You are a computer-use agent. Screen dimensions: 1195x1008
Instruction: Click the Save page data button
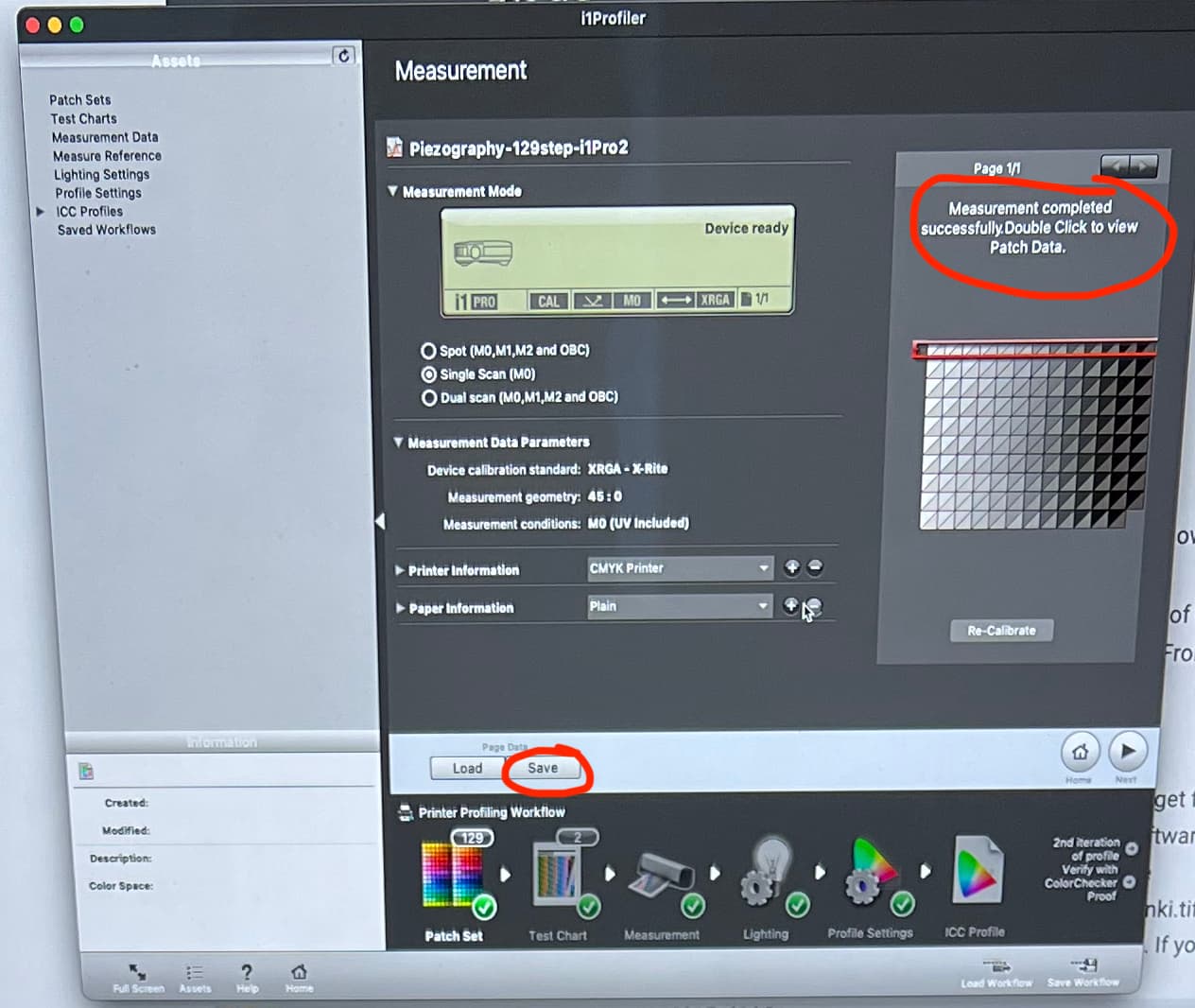[x=543, y=768]
